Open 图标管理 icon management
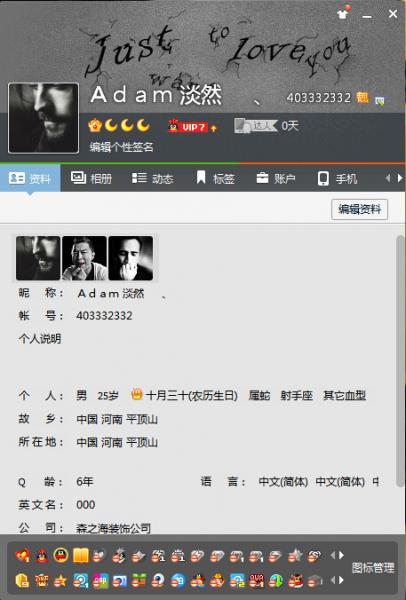 tap(373, 568)
